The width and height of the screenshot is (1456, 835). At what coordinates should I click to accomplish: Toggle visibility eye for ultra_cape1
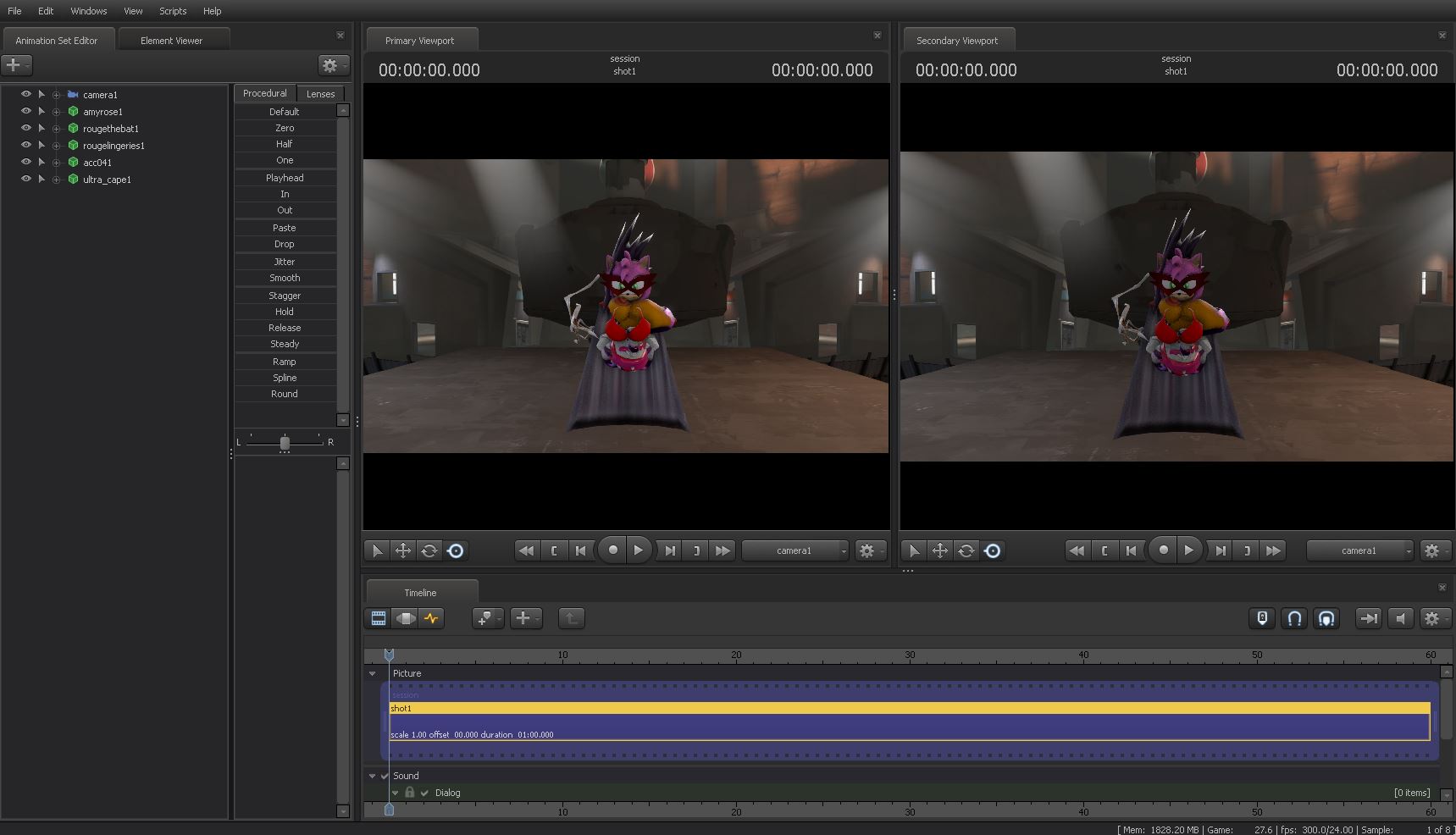pyautogui.click(x=26, y=179)
